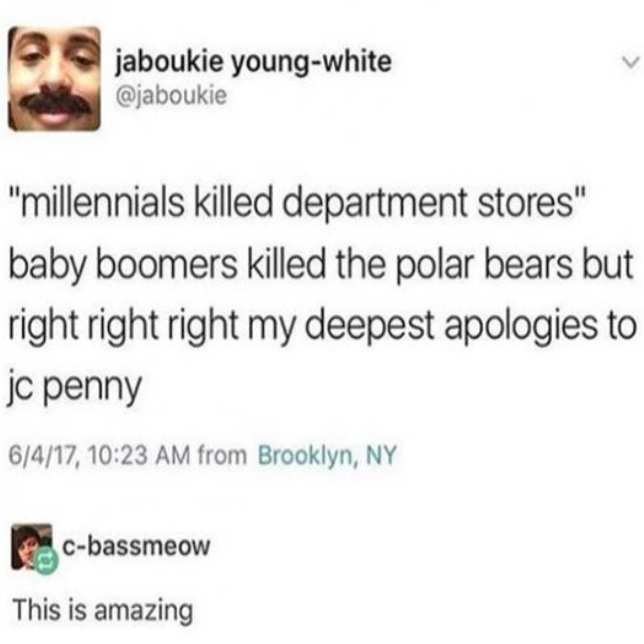Click the 10:23 AM time text
644x644 pixels.
138,455
